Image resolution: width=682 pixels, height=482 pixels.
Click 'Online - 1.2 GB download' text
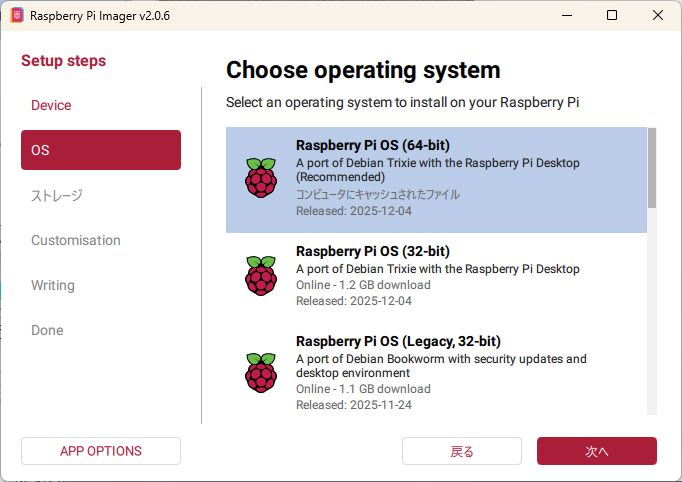click(363, 285)
